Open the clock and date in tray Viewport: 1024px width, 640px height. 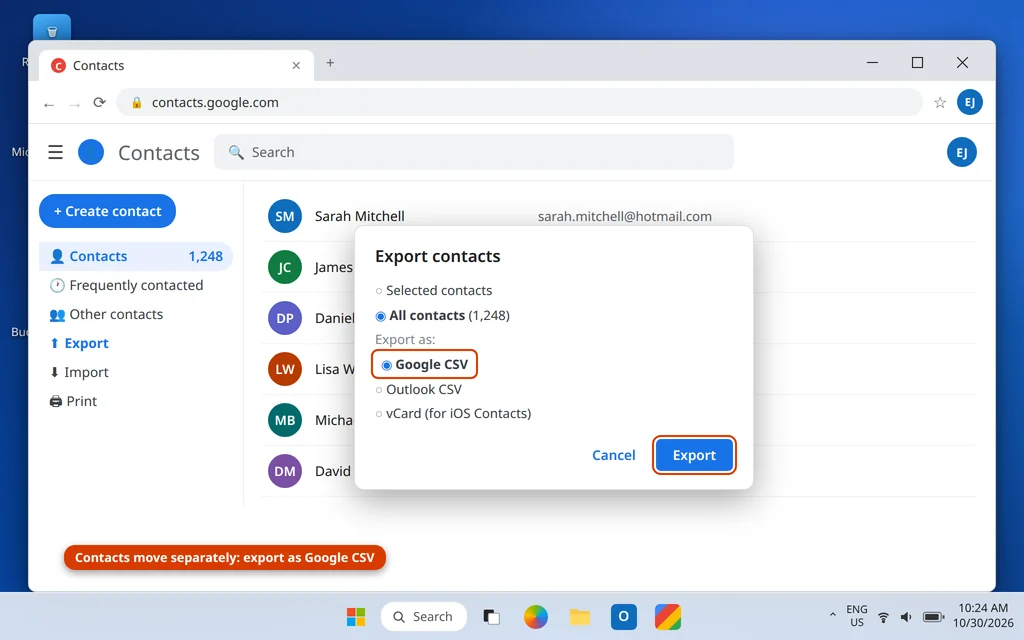coord(983,615)
